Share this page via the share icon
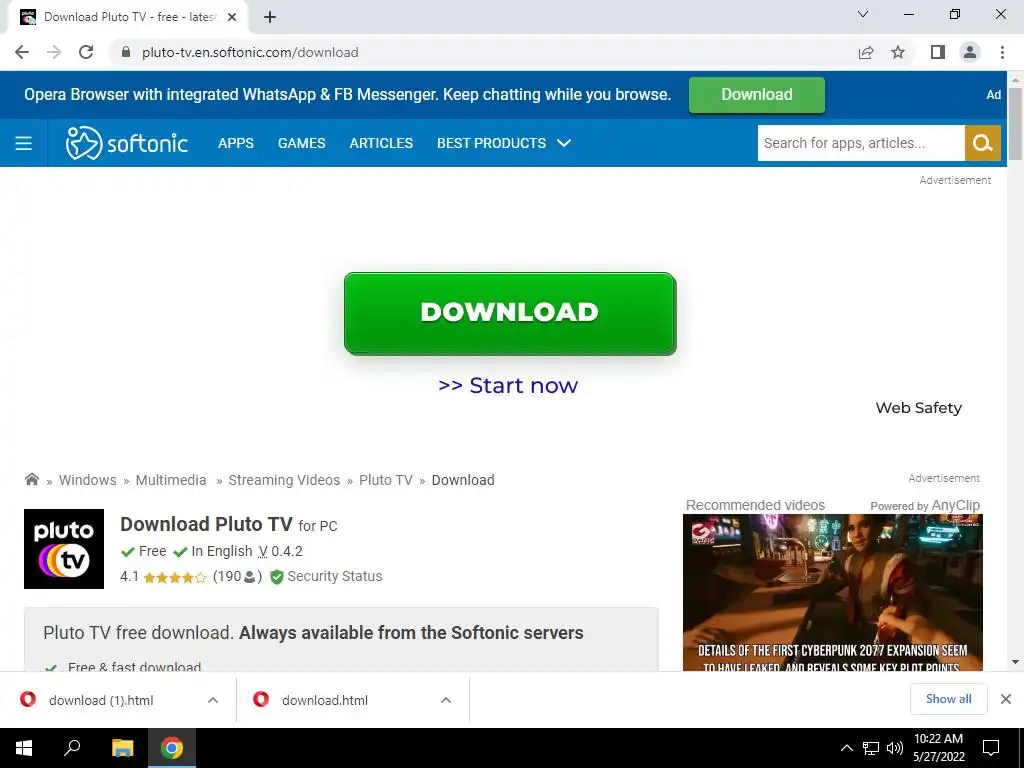 tap(866, 52)
